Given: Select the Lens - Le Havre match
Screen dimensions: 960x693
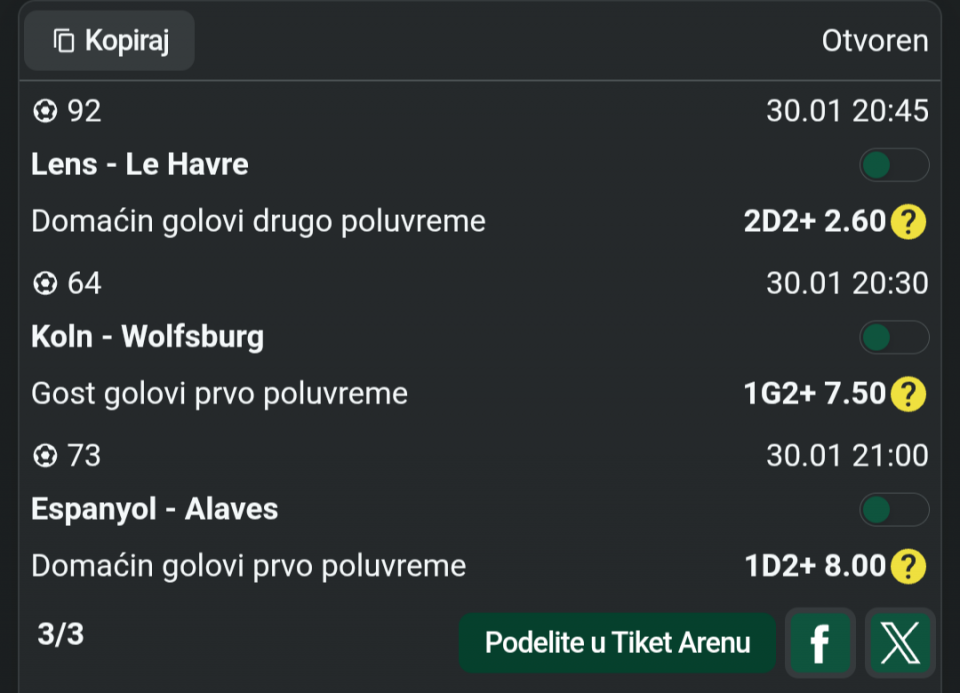Looking at the screenshot, I should coord(140,165).
